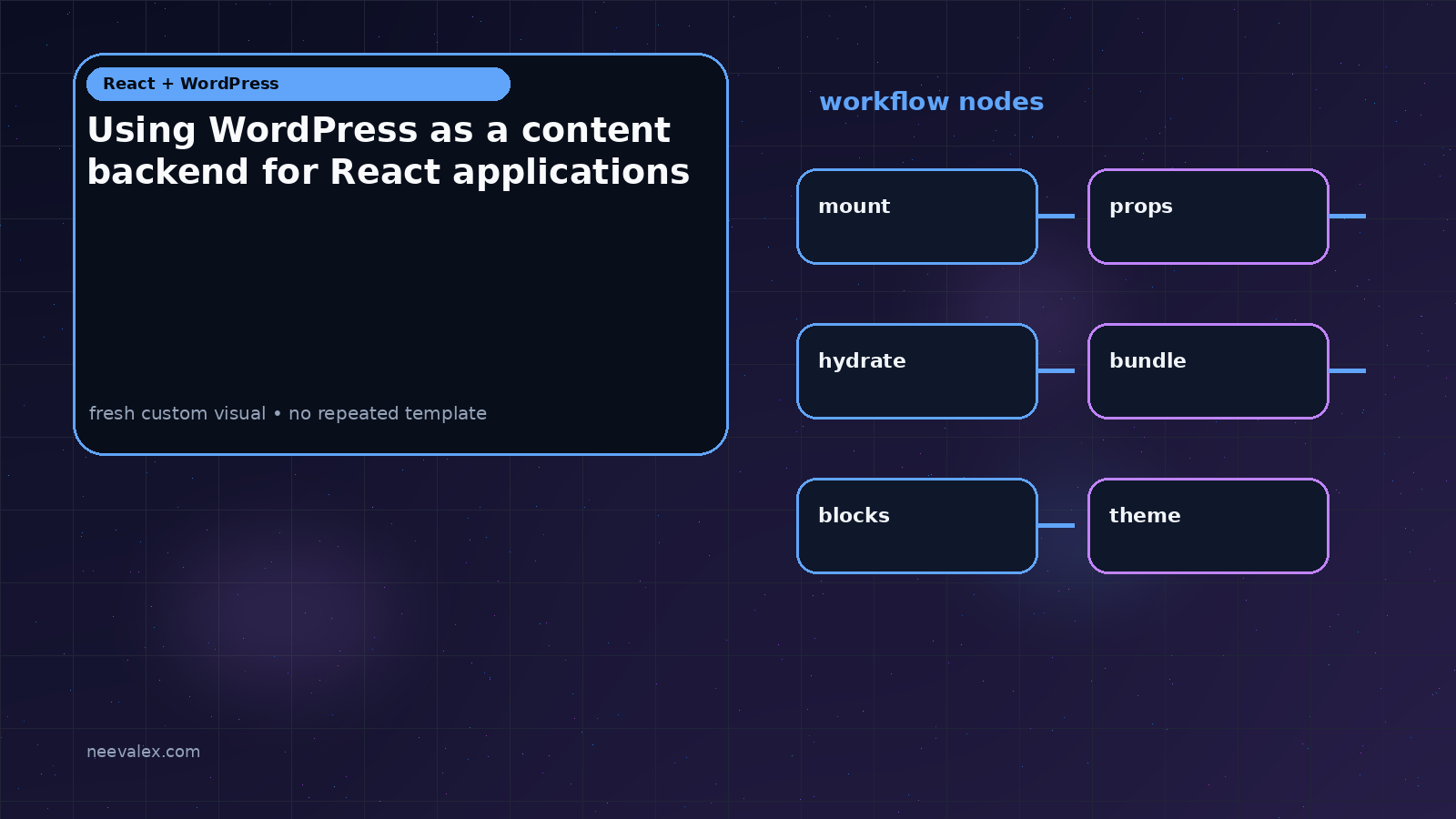The image size is (1456, 819).
Task: Click the "workflow nodes" heading
Action: [x=931, y=101]
